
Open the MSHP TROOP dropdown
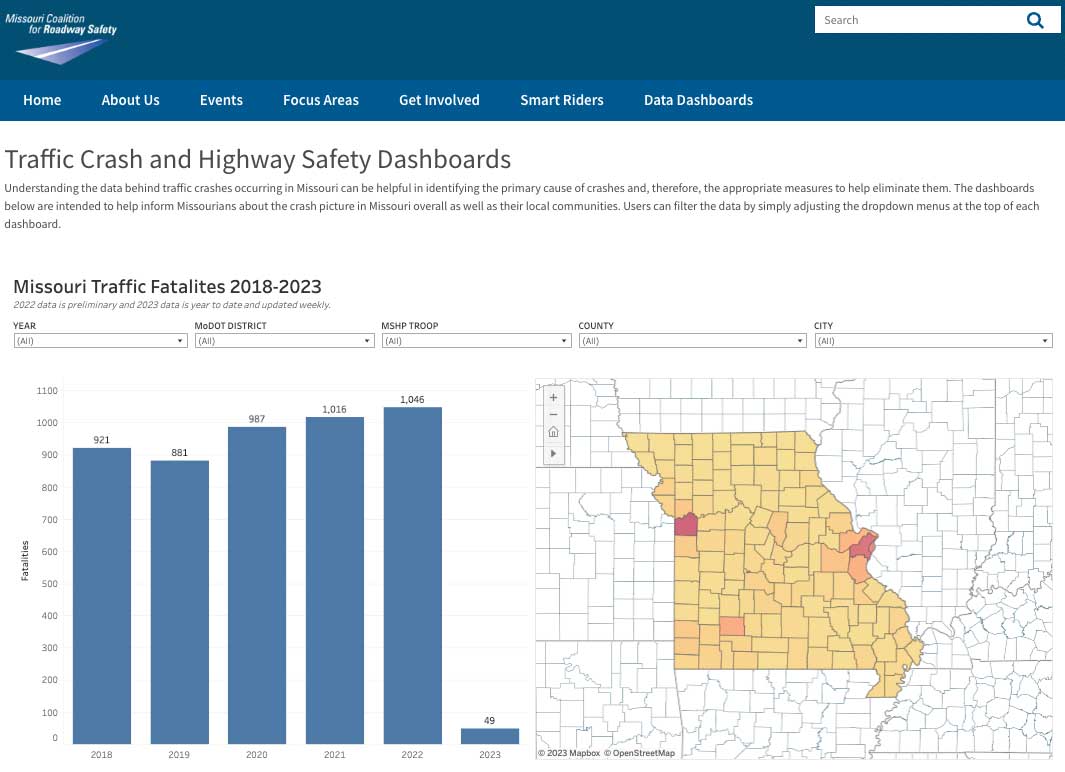[x=563, y=340]
